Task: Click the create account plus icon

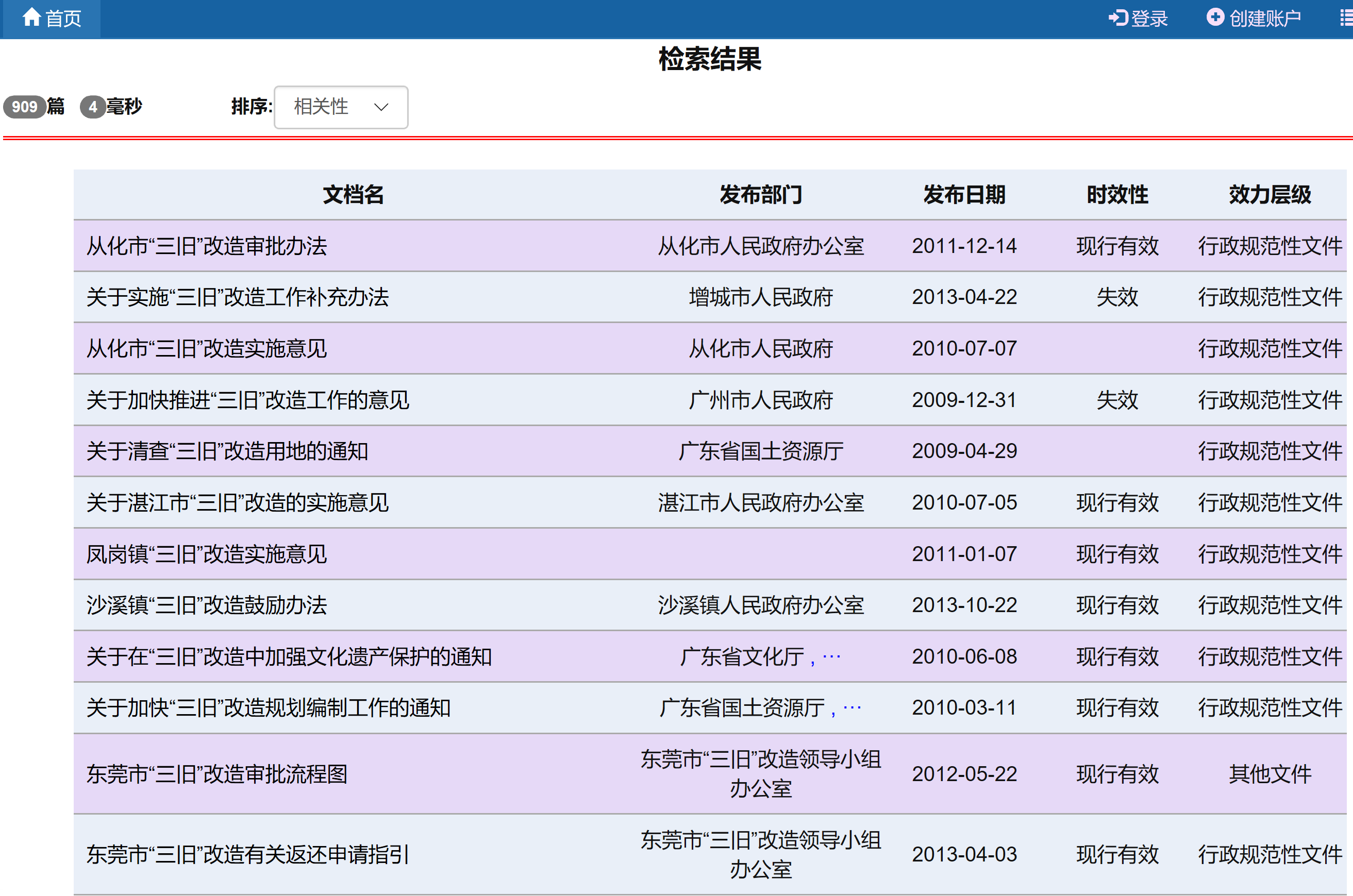Action: coord(1215,17)
